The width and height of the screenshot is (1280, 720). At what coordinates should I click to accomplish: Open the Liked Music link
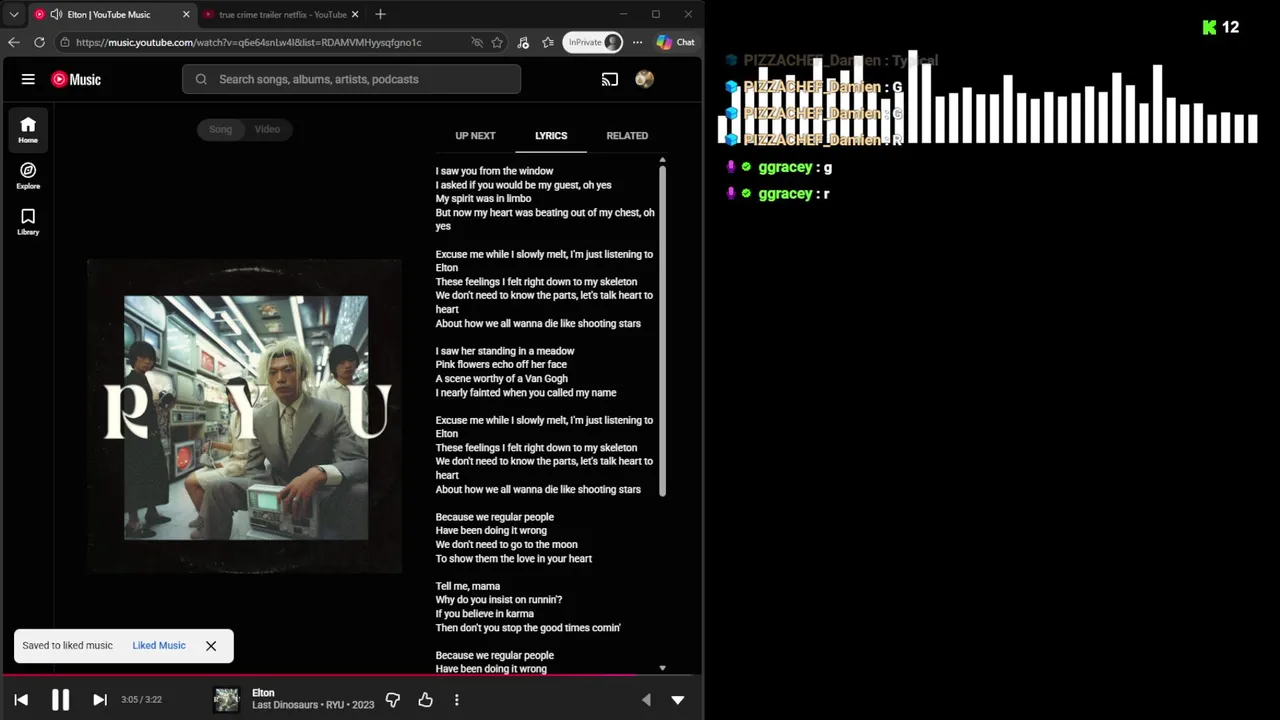pyautogui.click(x=159, y=646)
